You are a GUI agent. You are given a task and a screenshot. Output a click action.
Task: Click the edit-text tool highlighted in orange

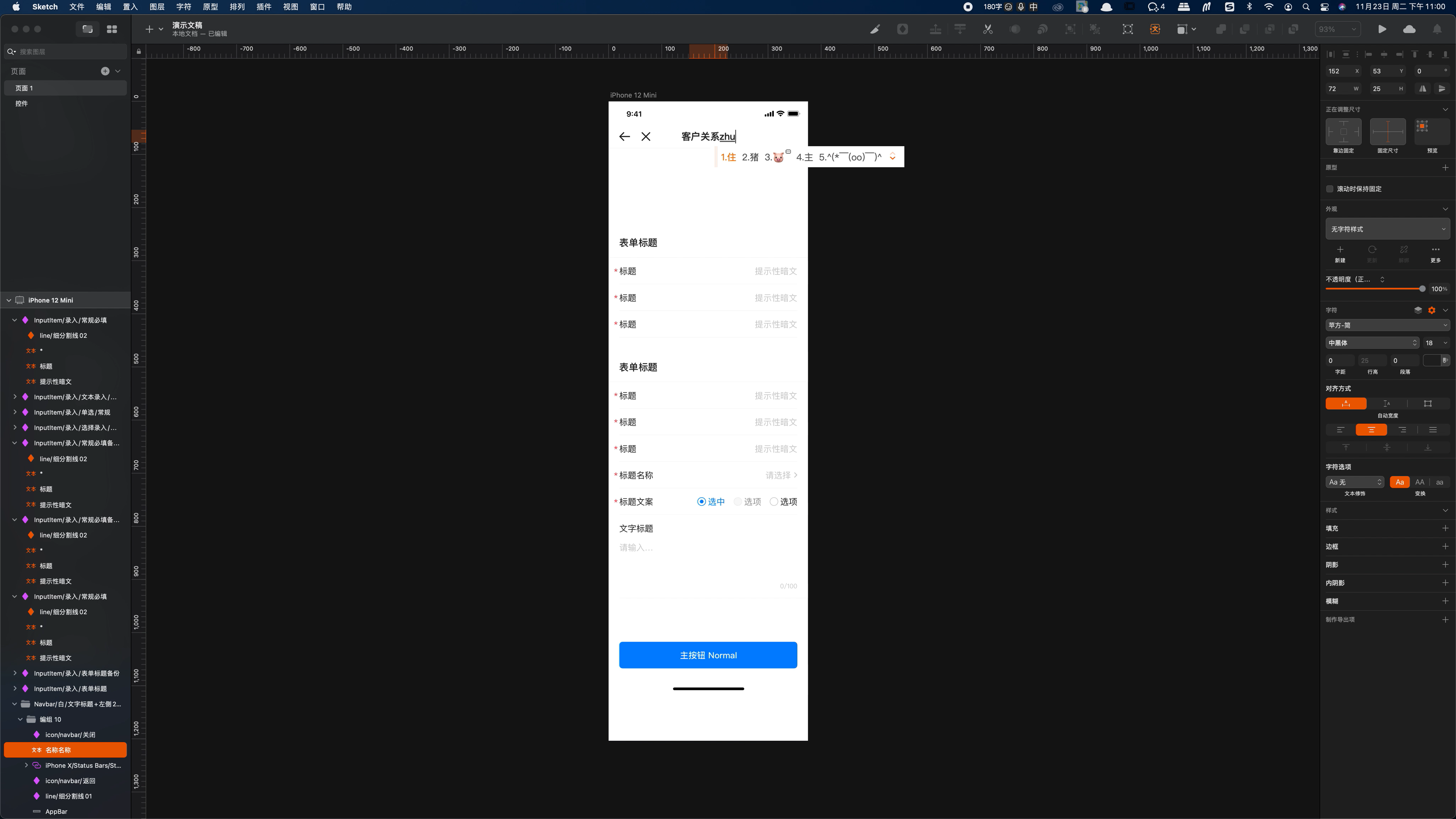[x=1155, y=29]
